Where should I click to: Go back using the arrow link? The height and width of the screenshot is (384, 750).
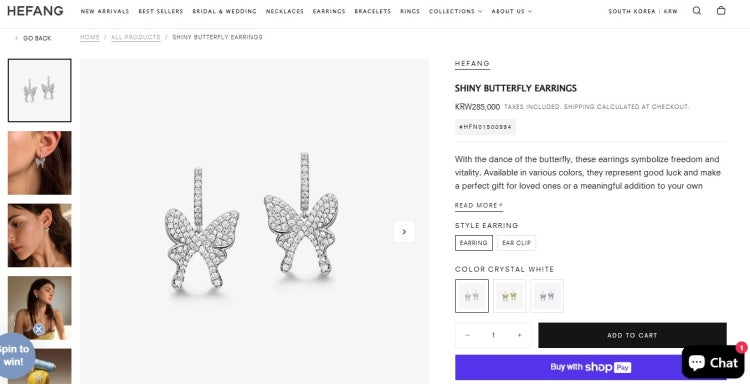pos(33,38)
